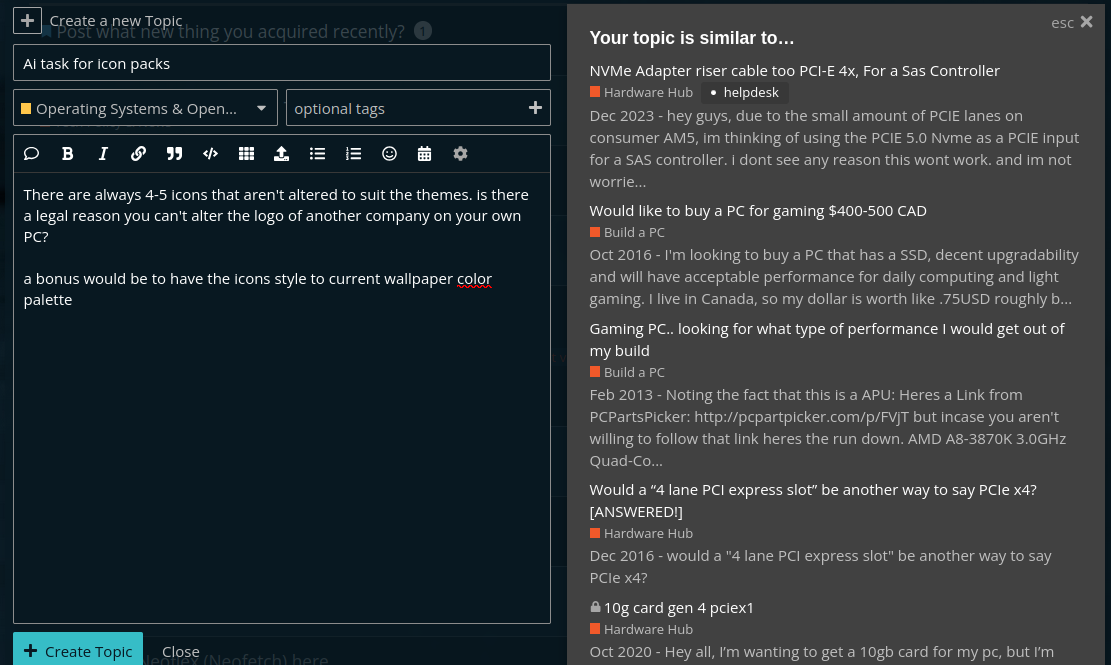The height and width of the screenshot is (665, 1111).
Task: Open the emoji picker
Action: pyautogui.click(x=389, y=153)
